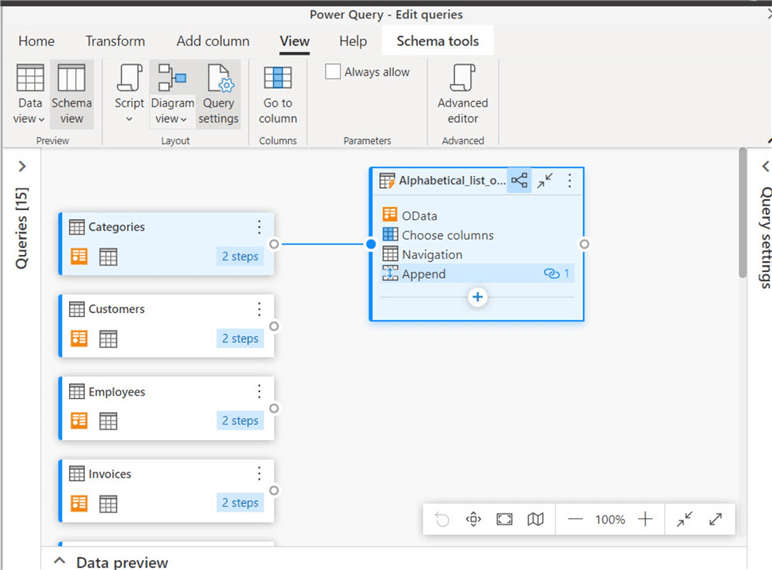Screen dimensions: 772x570
Task: Click Alphabetical_list output connector node
Action: (584, 244)
